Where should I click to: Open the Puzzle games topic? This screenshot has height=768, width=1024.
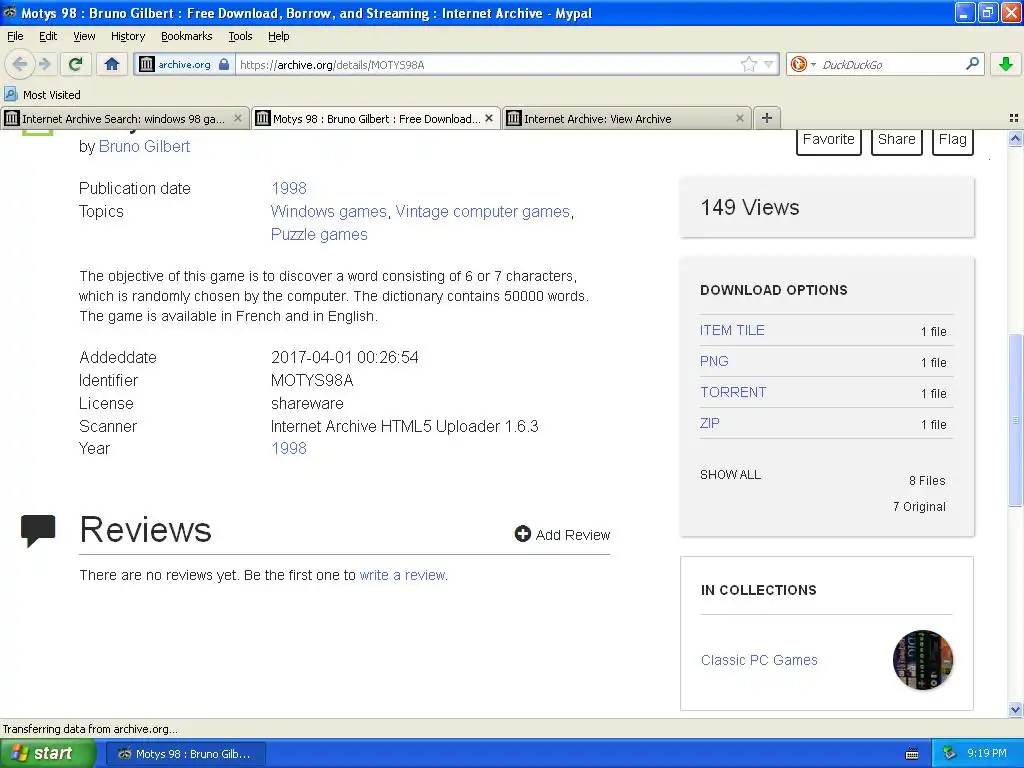[319, 234]
